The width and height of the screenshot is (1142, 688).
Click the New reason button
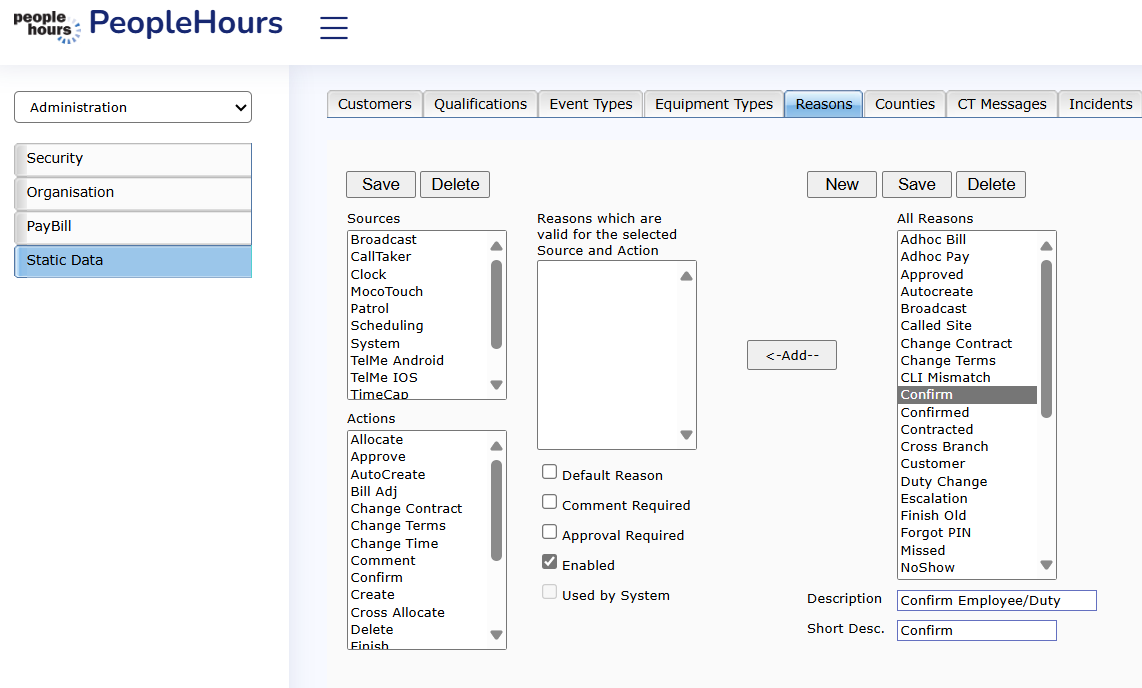coord(841,184)
